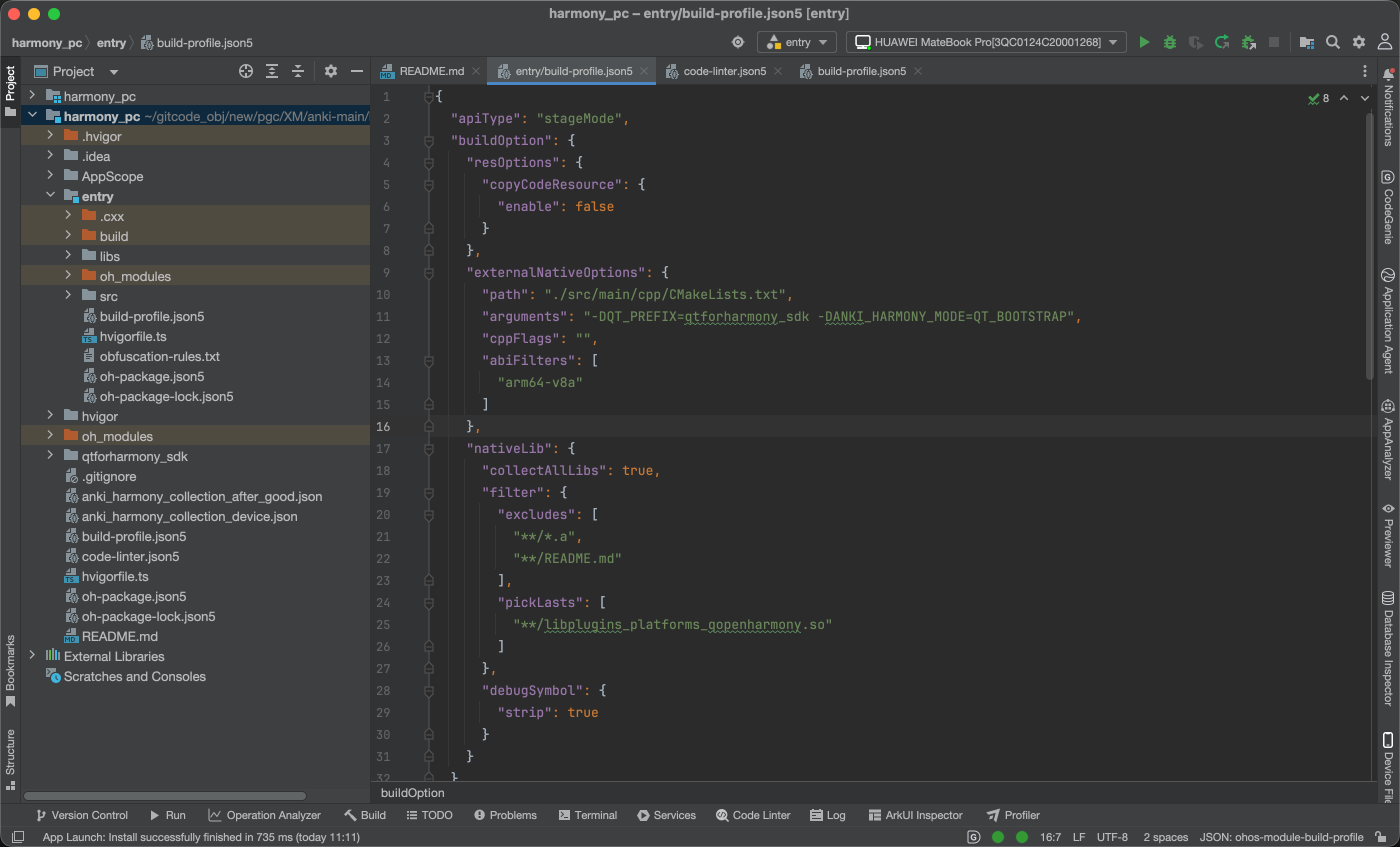
Task: Open the Problems tool window
Action: point(505,815)
